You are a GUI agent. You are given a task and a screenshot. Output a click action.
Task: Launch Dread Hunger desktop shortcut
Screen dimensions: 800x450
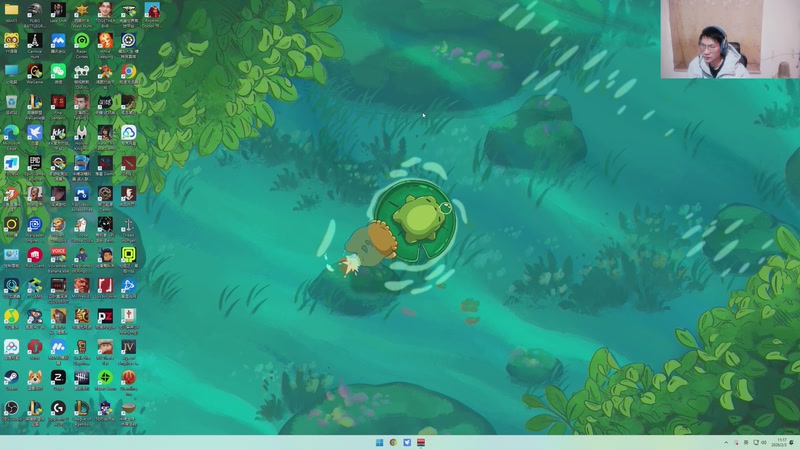pyautogui.click(x=129, y=224)
